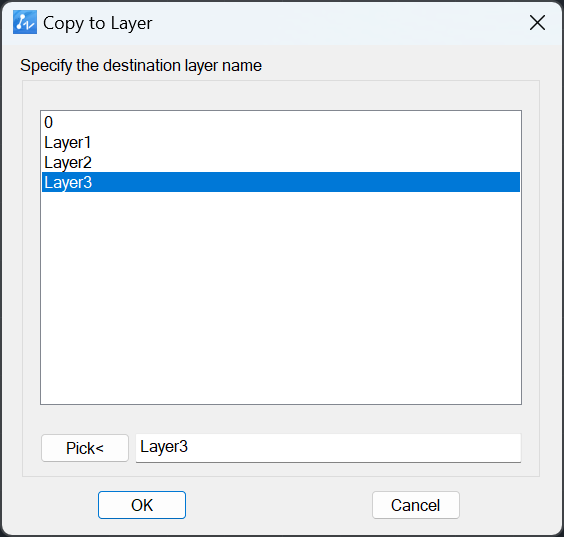Click the Copy to Layer app icon
This screenshot has height=537, width=564.
25,22
